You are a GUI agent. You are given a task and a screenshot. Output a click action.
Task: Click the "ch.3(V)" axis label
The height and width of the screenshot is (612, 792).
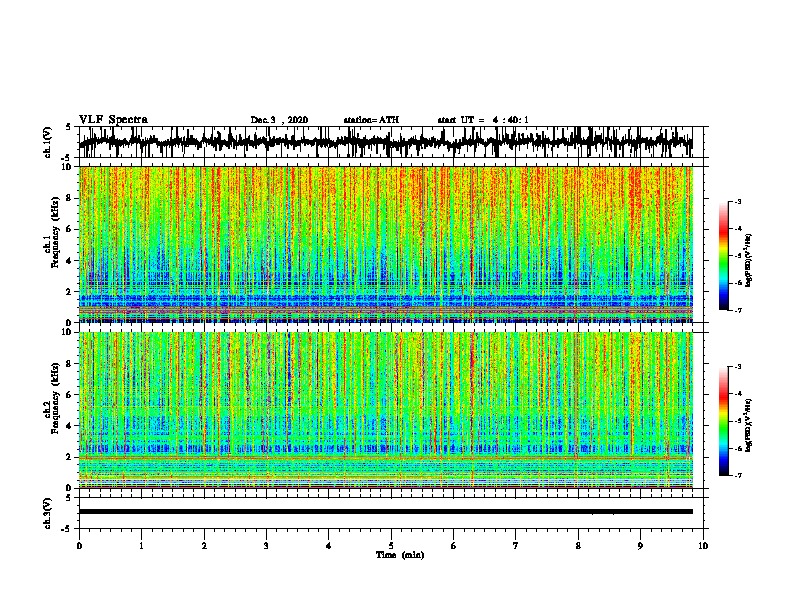(x=48, y=513)
